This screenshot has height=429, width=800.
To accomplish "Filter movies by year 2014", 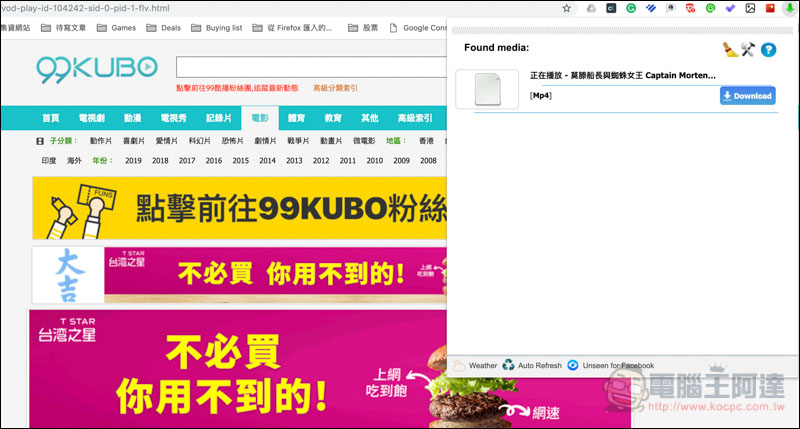I will pyautogui.click(x=267, y=161).
